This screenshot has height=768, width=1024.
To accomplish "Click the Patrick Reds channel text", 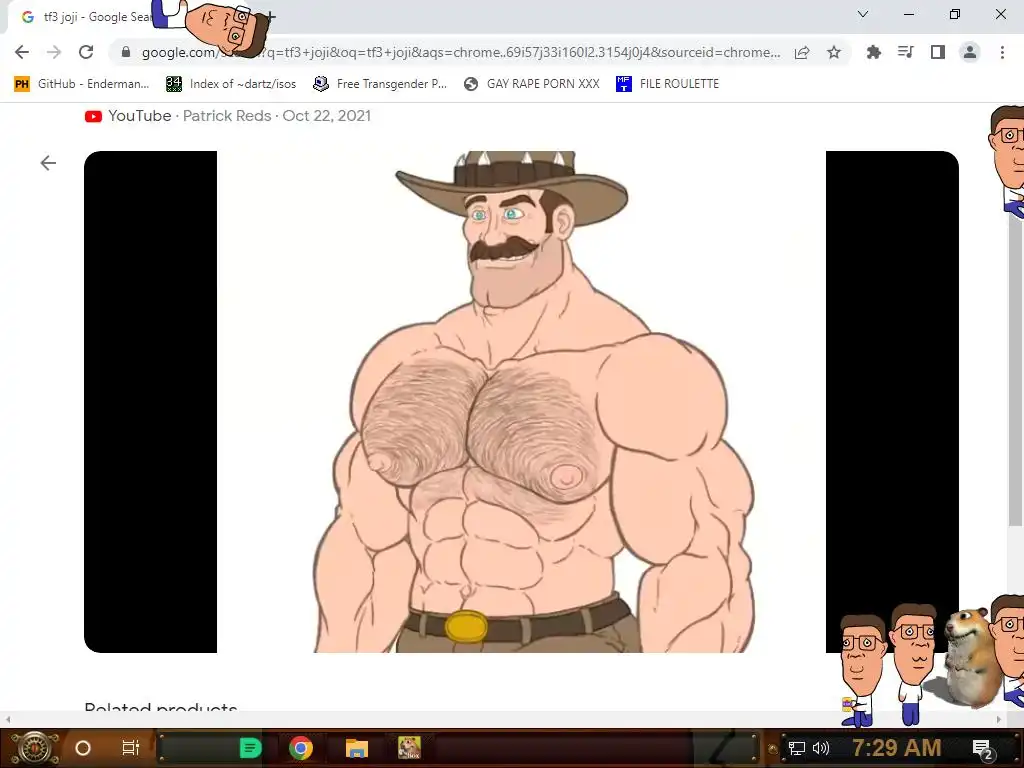I will click(227, 116).
